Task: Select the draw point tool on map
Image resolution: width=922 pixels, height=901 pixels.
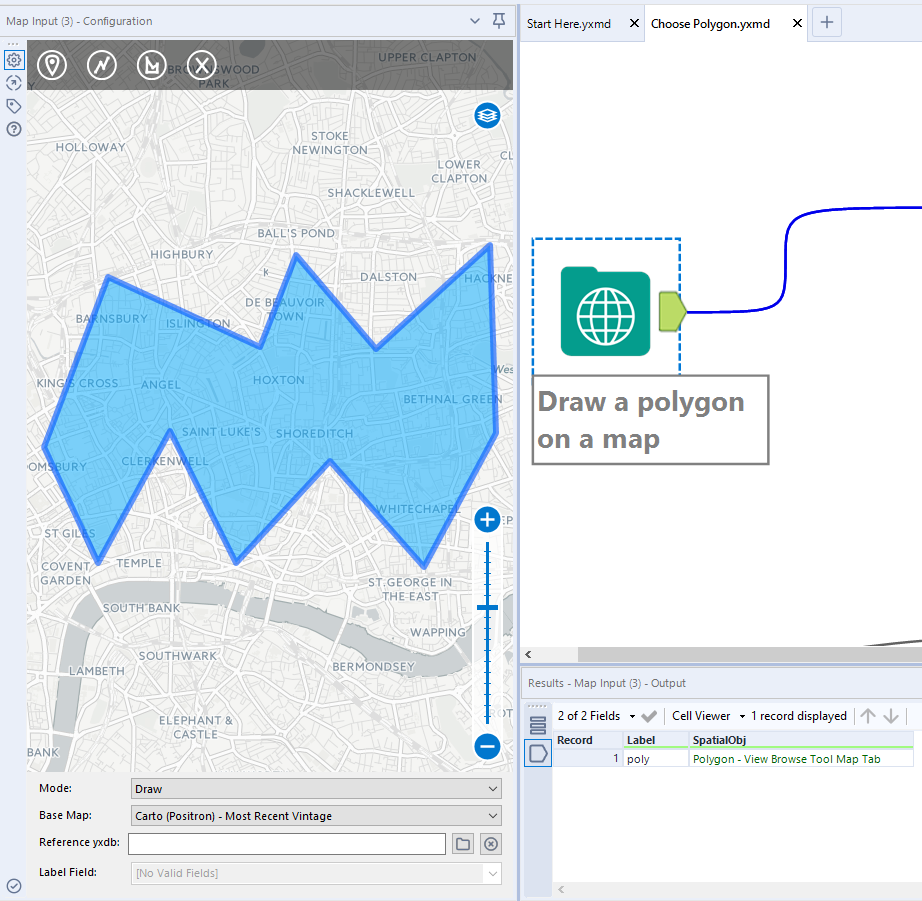Action: [x=52, y=66]
